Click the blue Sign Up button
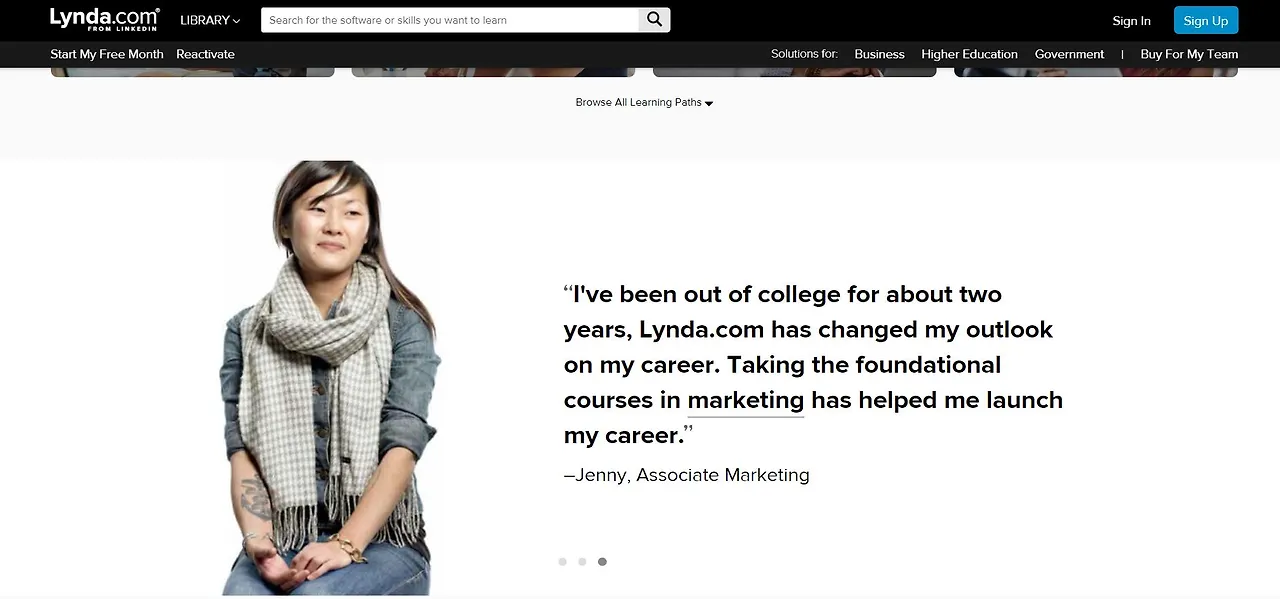The height and width of the screenshot is (599, 1280). [1206, 20]
